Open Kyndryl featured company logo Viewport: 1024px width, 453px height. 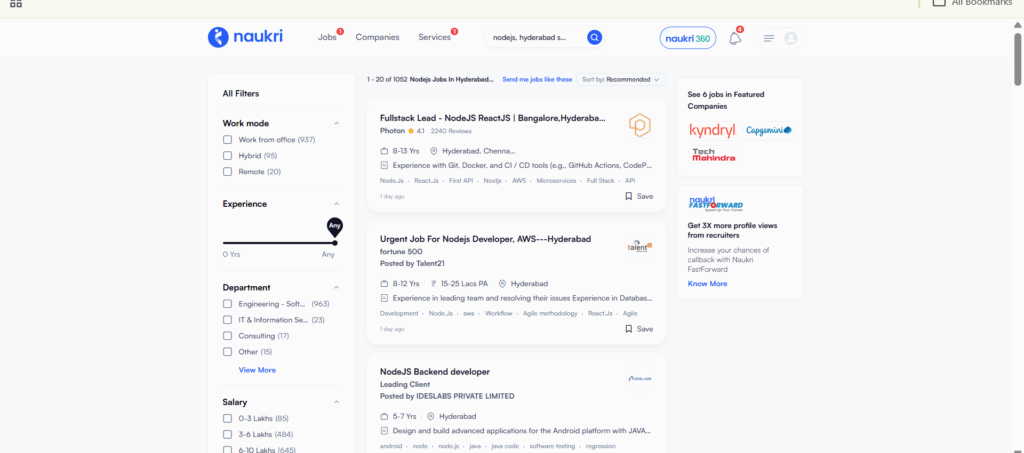[x=712, y=131]
